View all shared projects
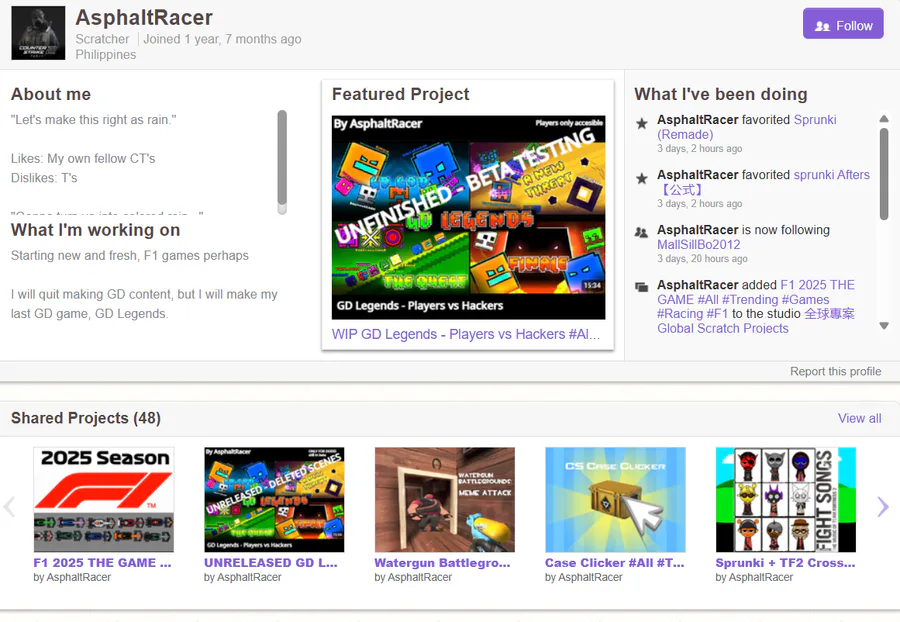The height and width of the screenshot is (622, 900). (x=859, y=418)
